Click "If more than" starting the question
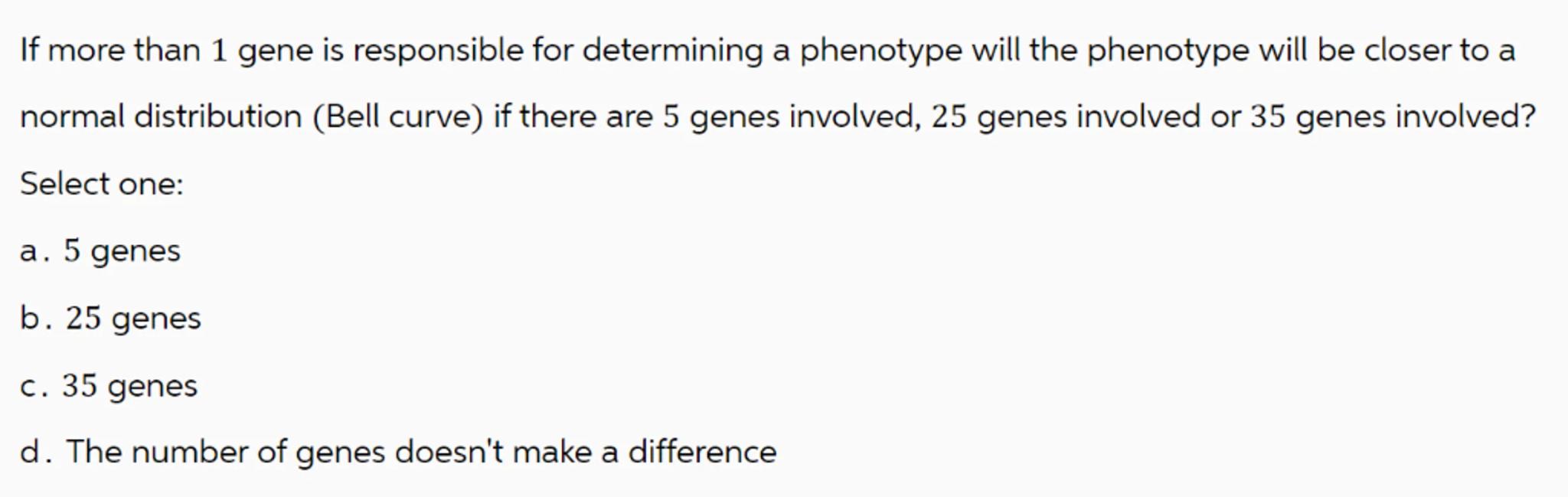Viewport: 1568px width, 497px height. pos(109,51)
